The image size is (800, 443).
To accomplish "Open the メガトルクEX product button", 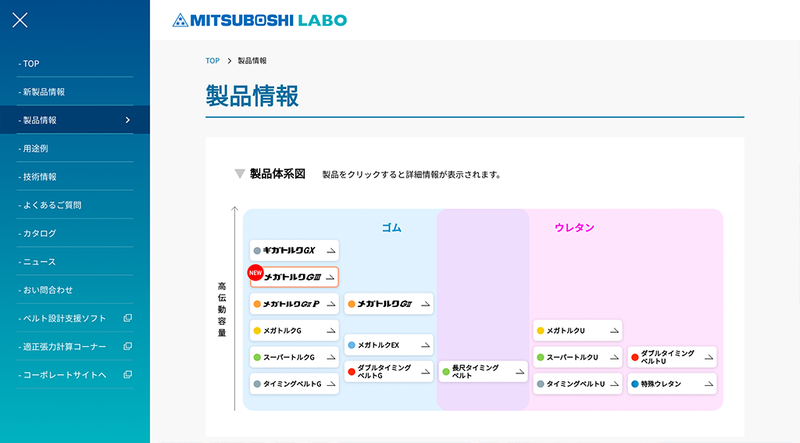I will [389, 345].
